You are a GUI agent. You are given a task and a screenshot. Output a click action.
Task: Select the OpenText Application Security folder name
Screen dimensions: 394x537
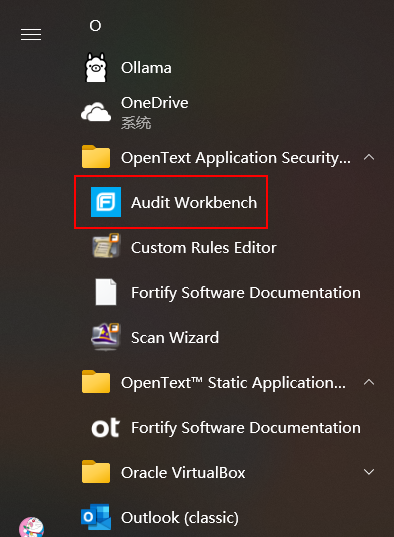coord(236,158)
